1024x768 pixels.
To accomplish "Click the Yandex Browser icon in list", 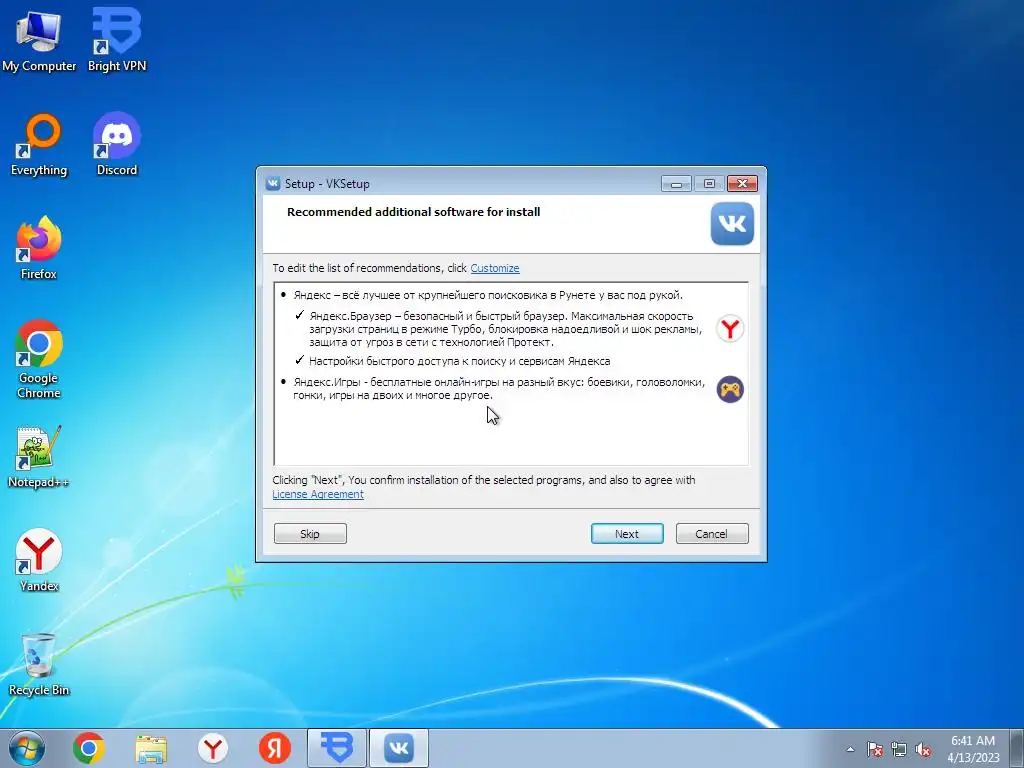I will (x=730, y=328).
